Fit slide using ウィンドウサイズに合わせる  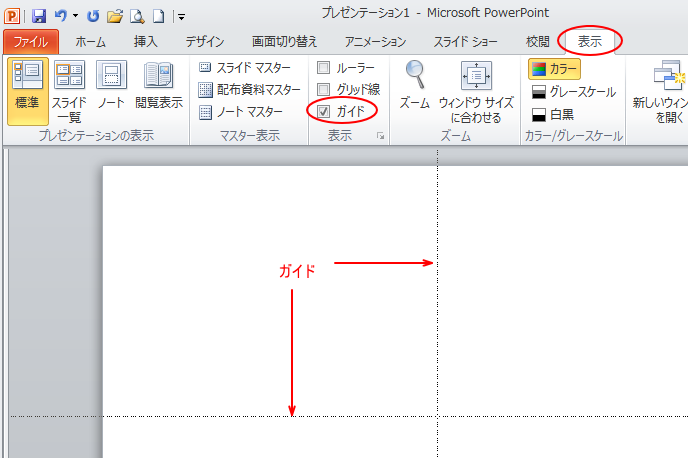pyautogui.click(x=475, y=91)
